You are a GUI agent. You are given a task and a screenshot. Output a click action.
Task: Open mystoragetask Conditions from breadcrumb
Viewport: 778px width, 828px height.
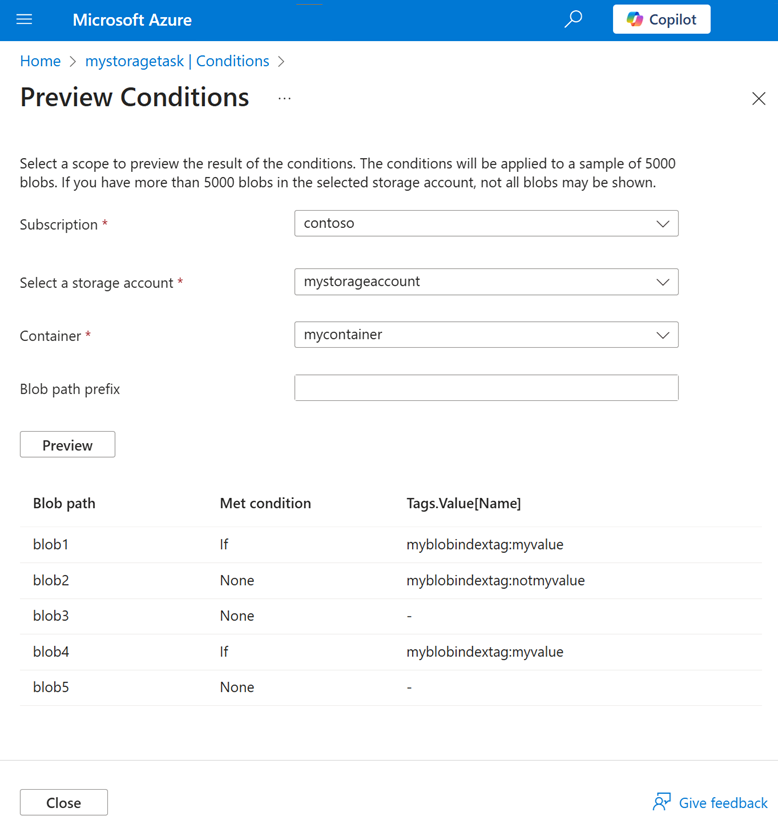[x=177, y=61]
